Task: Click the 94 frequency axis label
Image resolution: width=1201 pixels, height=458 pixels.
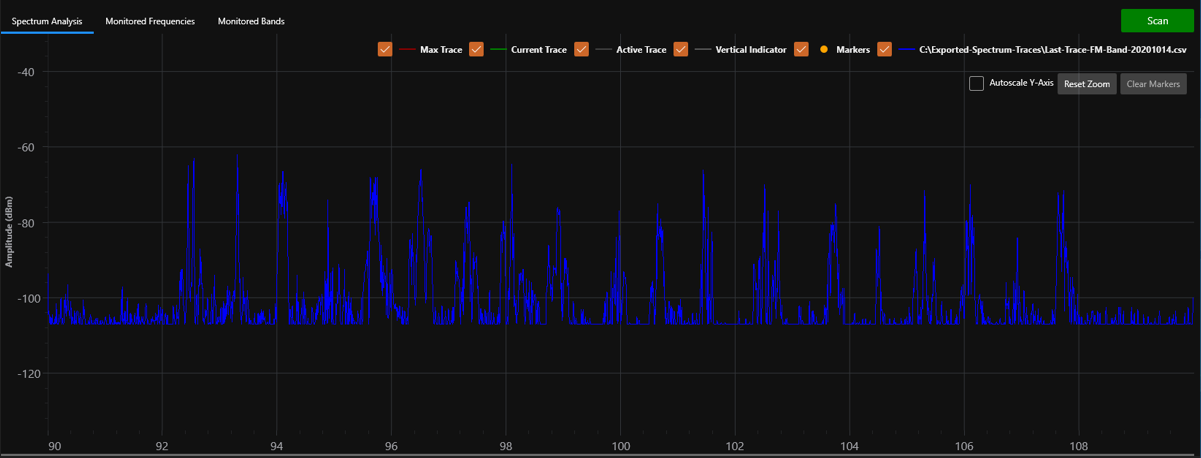Action: click(277, 446)
